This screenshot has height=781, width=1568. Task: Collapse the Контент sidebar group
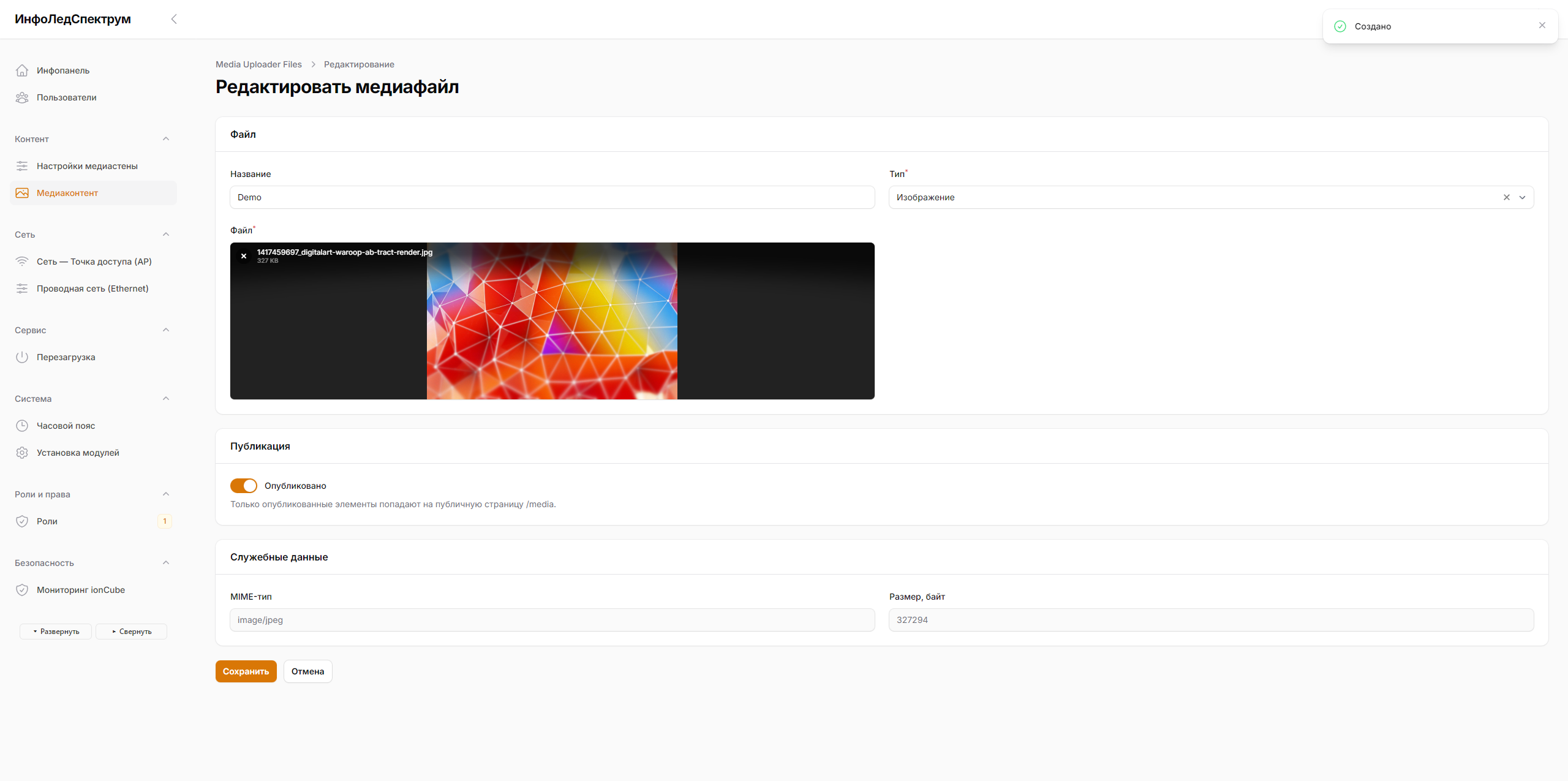[x=166, y=139]
